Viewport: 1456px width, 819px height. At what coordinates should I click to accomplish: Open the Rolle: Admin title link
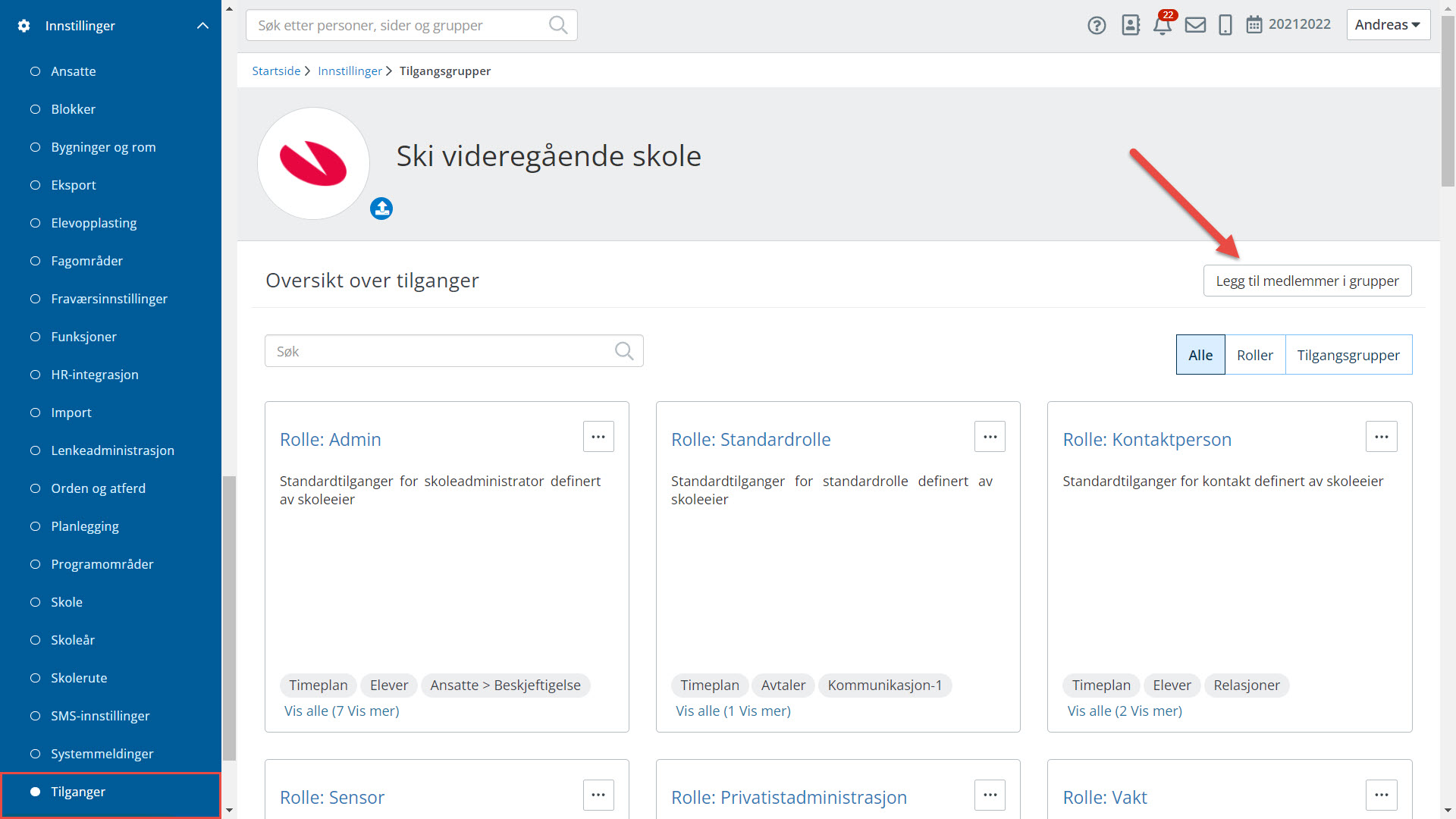(x=331, y=440)
